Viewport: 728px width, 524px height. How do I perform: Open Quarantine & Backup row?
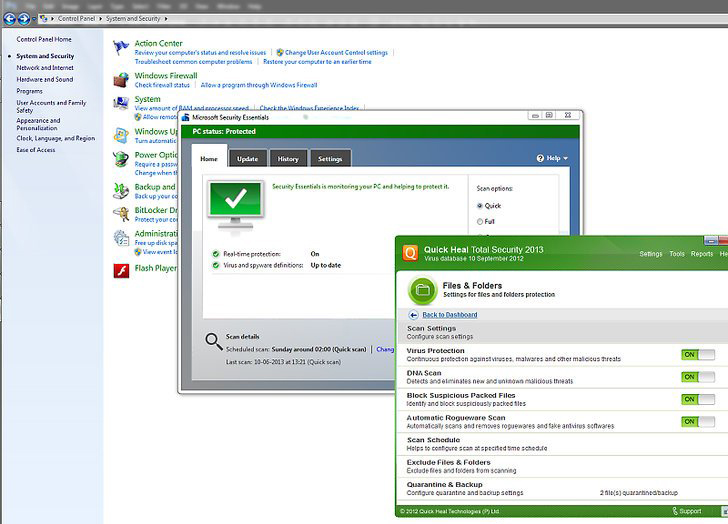(x=562, y=489)
